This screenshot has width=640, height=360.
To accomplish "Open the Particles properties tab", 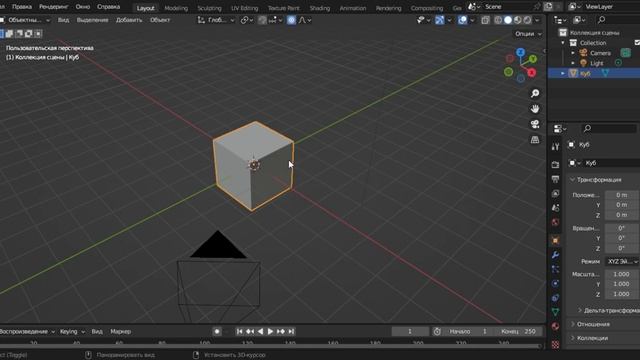I will click(x=555, y=269).
